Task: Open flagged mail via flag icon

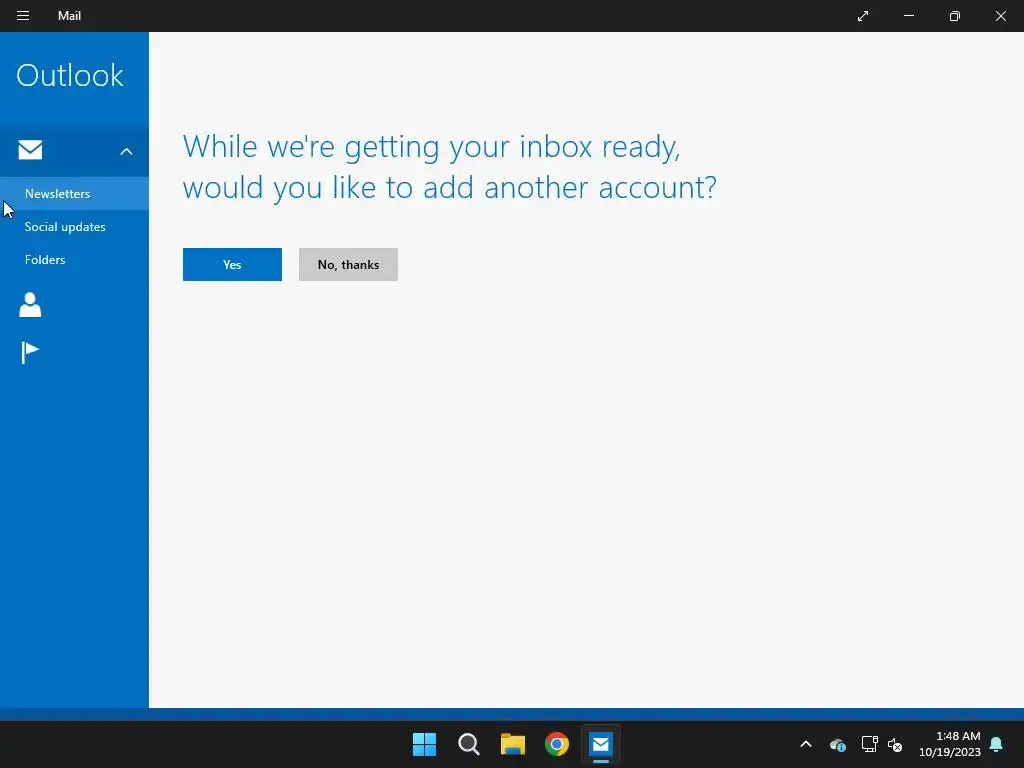Action: pos(30,353)
